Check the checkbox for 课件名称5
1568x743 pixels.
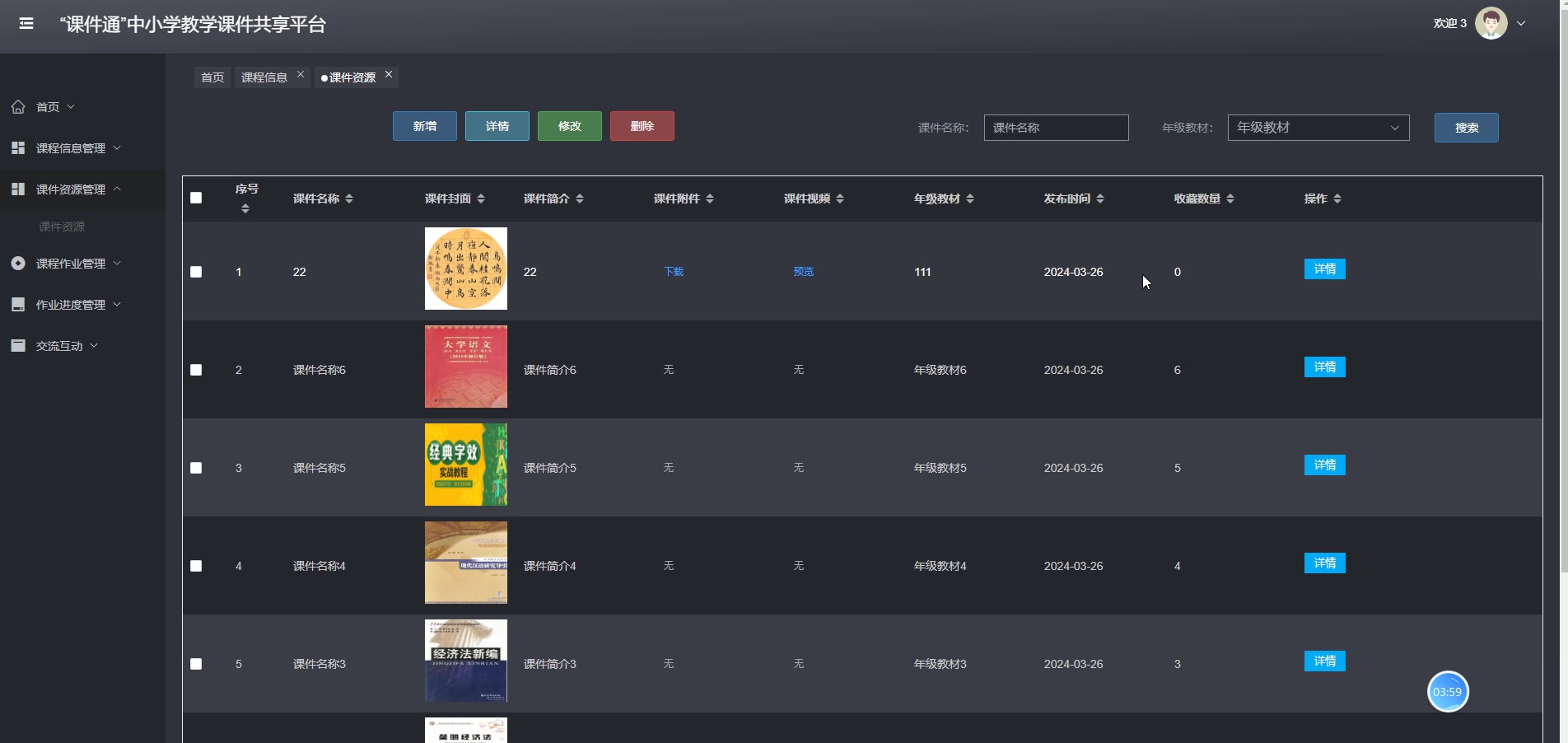click(196, 468)
